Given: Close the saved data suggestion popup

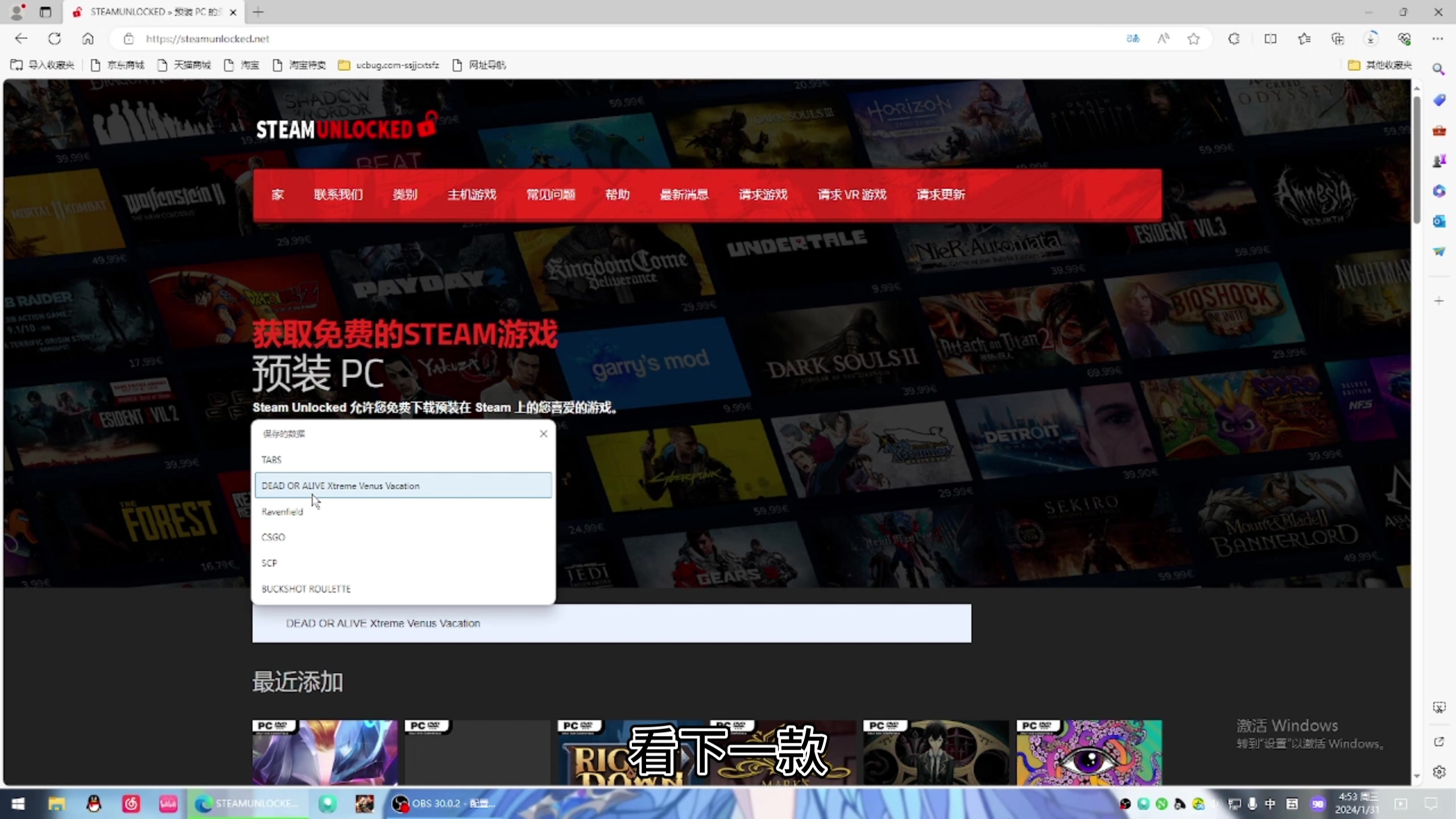Looking at the screenshot, I should pyautogui.click(x=544, y=434).
